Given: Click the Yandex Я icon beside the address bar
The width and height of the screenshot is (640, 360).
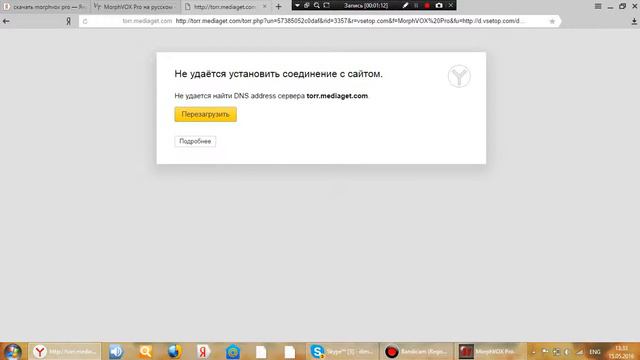Looking at the screenshot, I should point(68,21).
